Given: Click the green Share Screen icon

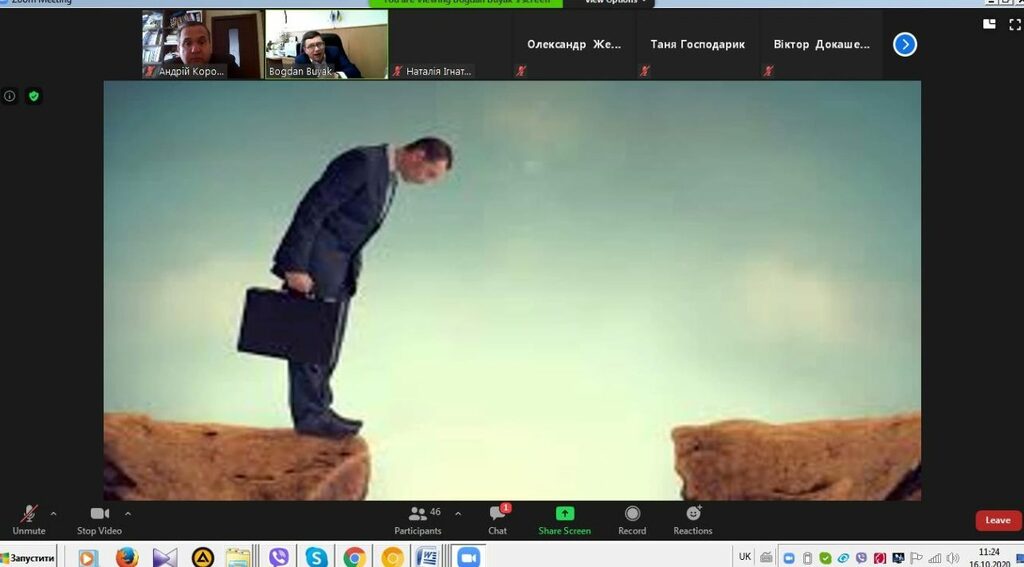Looking at the screenshot, I should tap(564, 514).
